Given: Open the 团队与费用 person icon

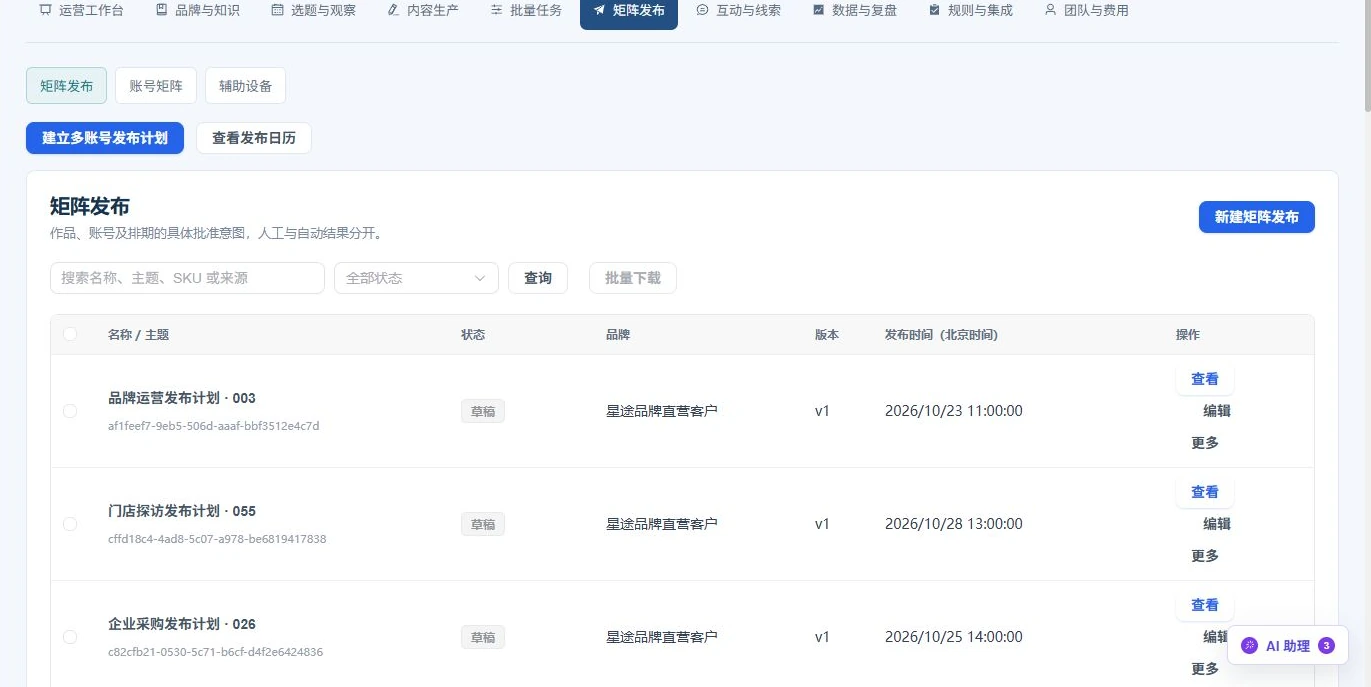Looking at the screenshot, I should 1050,10.
